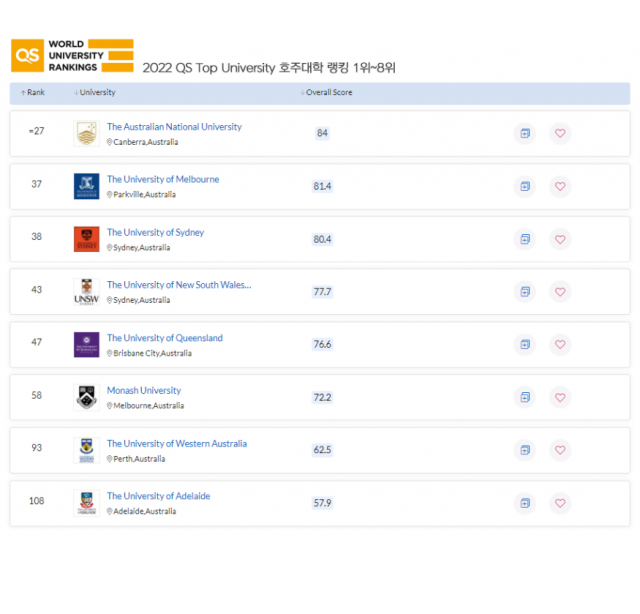The width and height of the screenshot is (640, 614).
Task: Click compare icon for University of Adelaide
Action: click(x=524, y=503)
